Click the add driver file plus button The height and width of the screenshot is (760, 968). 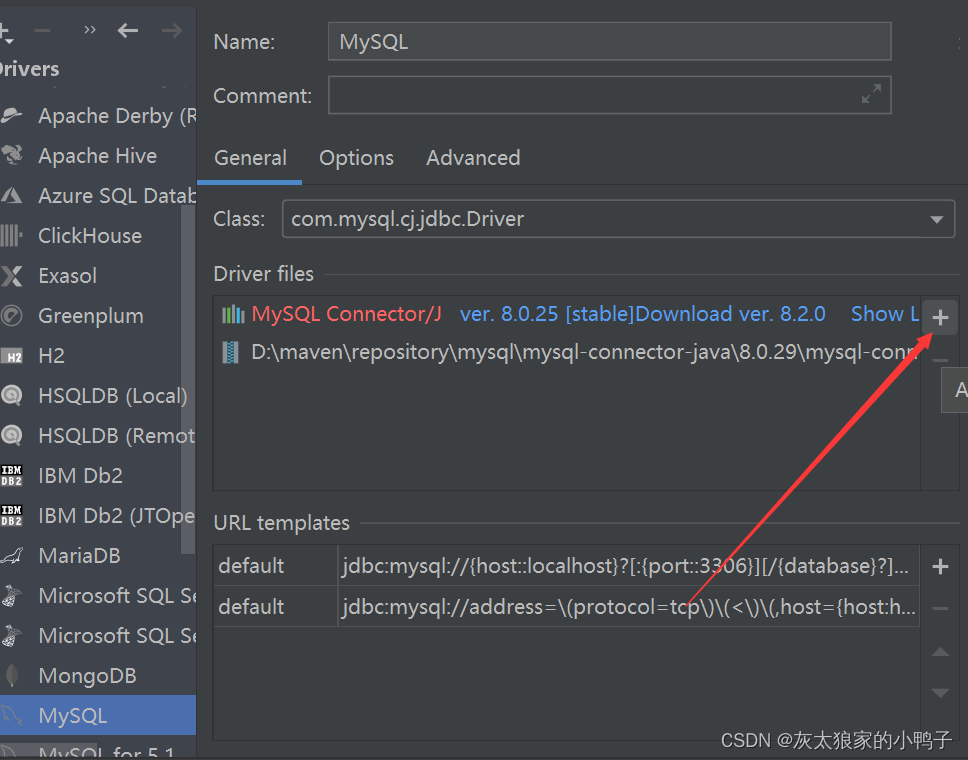[x=940, y=317]
